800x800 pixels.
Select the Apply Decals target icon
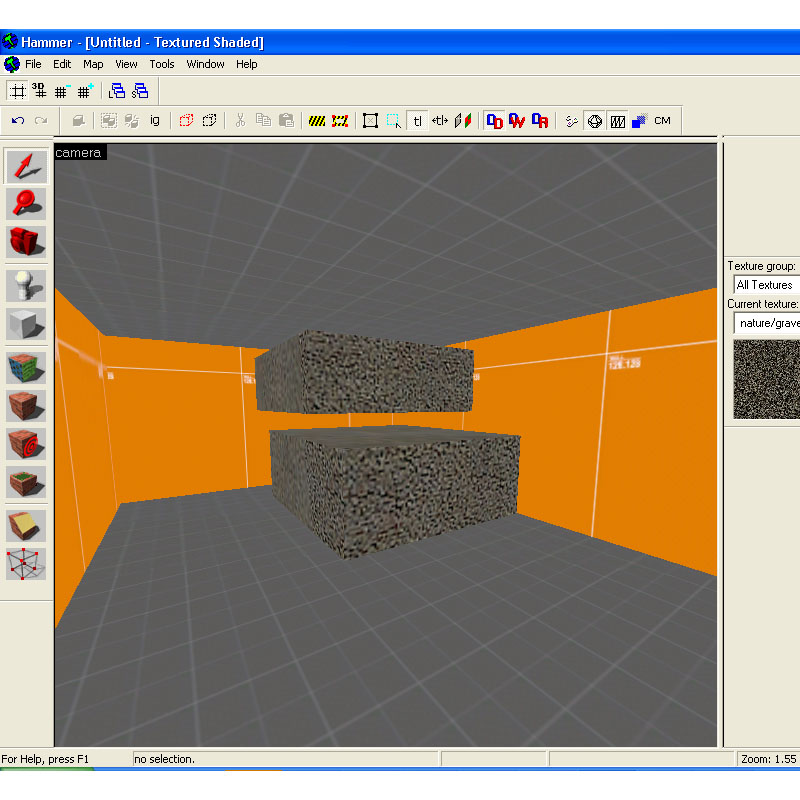click(x=27, y=444)
